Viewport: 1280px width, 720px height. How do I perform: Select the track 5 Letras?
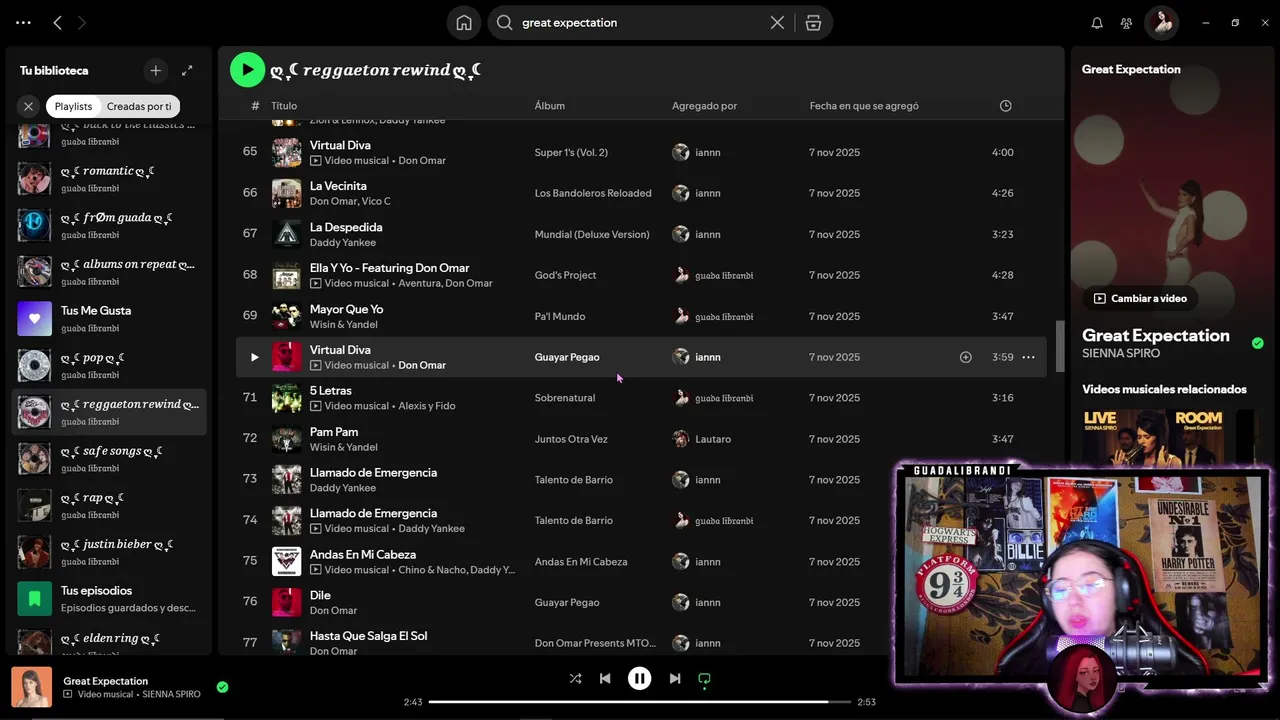click(331, 391)
